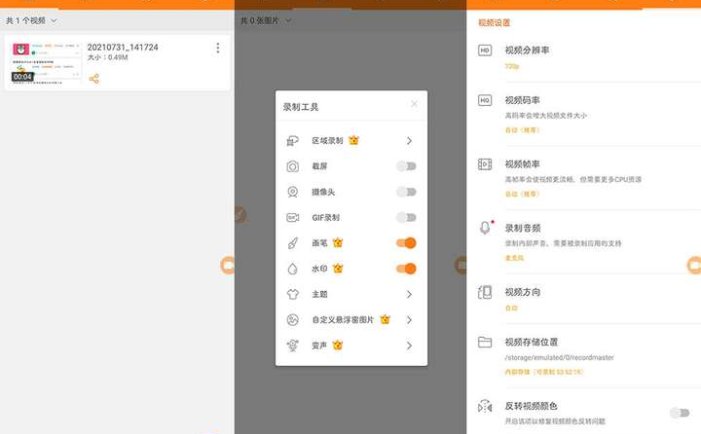
Task: Select the 变声 label
Action: point(319,346)
